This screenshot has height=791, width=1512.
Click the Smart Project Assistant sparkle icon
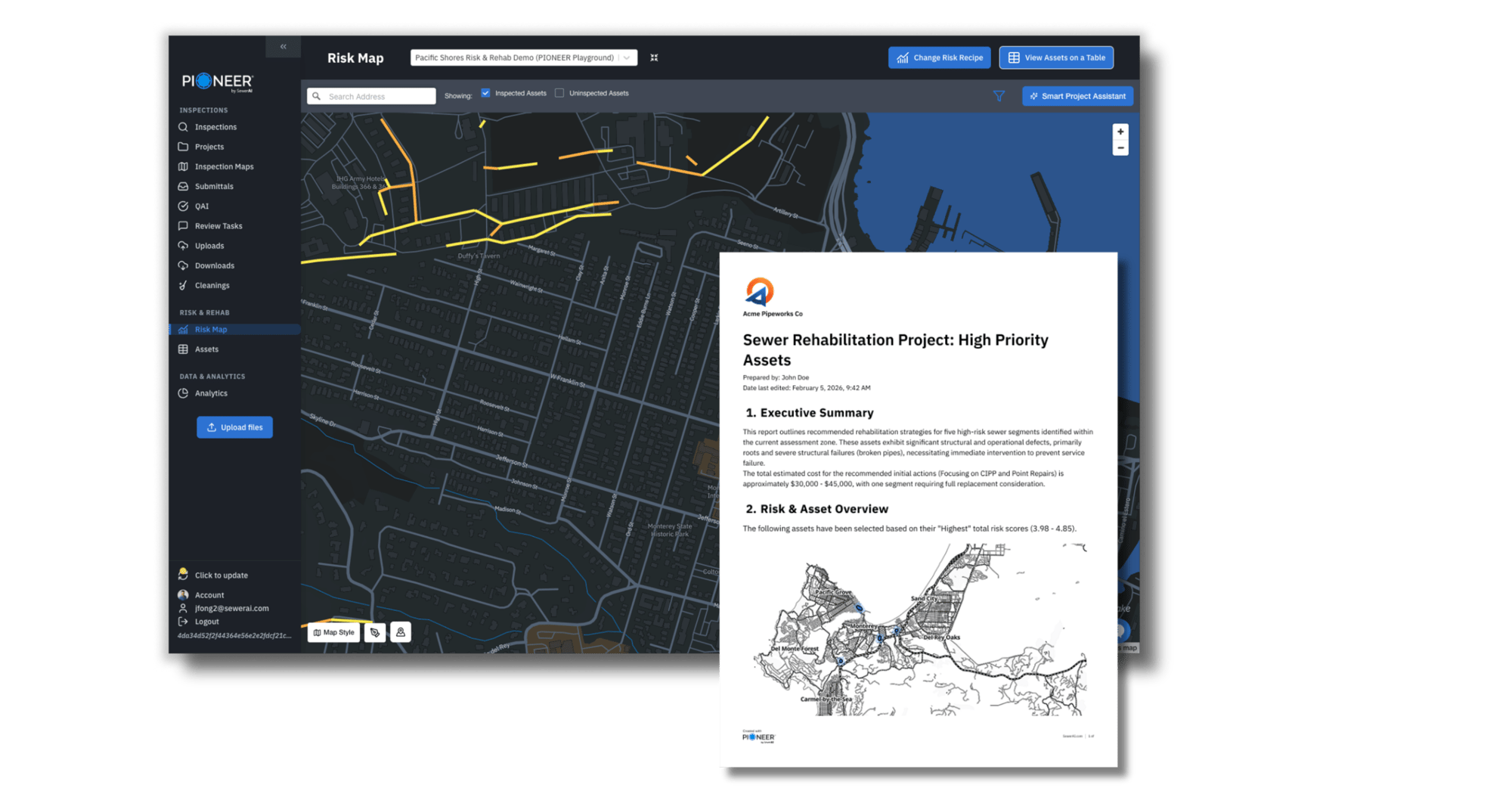[1034, 96]
